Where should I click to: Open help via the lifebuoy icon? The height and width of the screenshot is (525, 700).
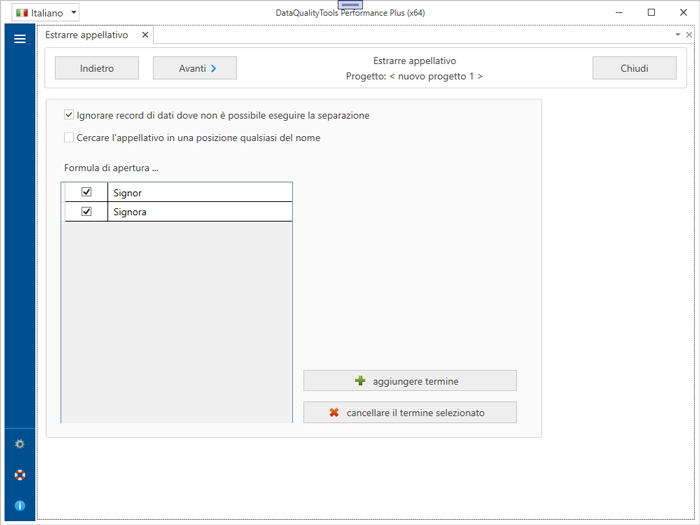click(19, 475)
